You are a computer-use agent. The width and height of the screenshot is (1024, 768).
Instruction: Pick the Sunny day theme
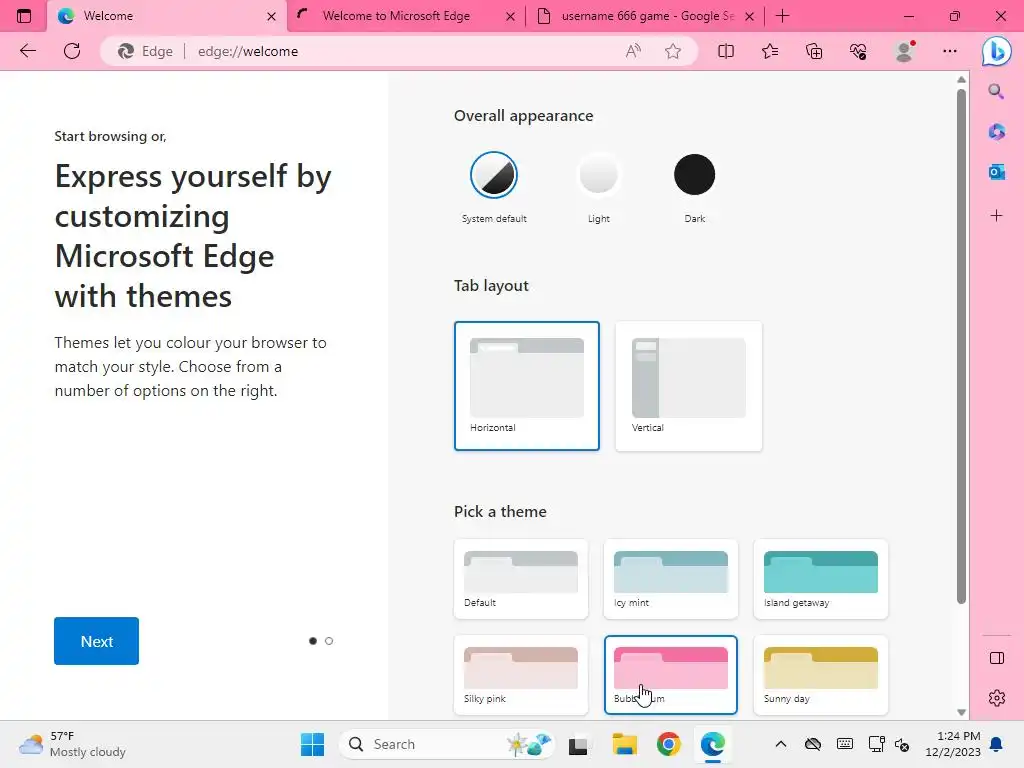pos(821,675)
